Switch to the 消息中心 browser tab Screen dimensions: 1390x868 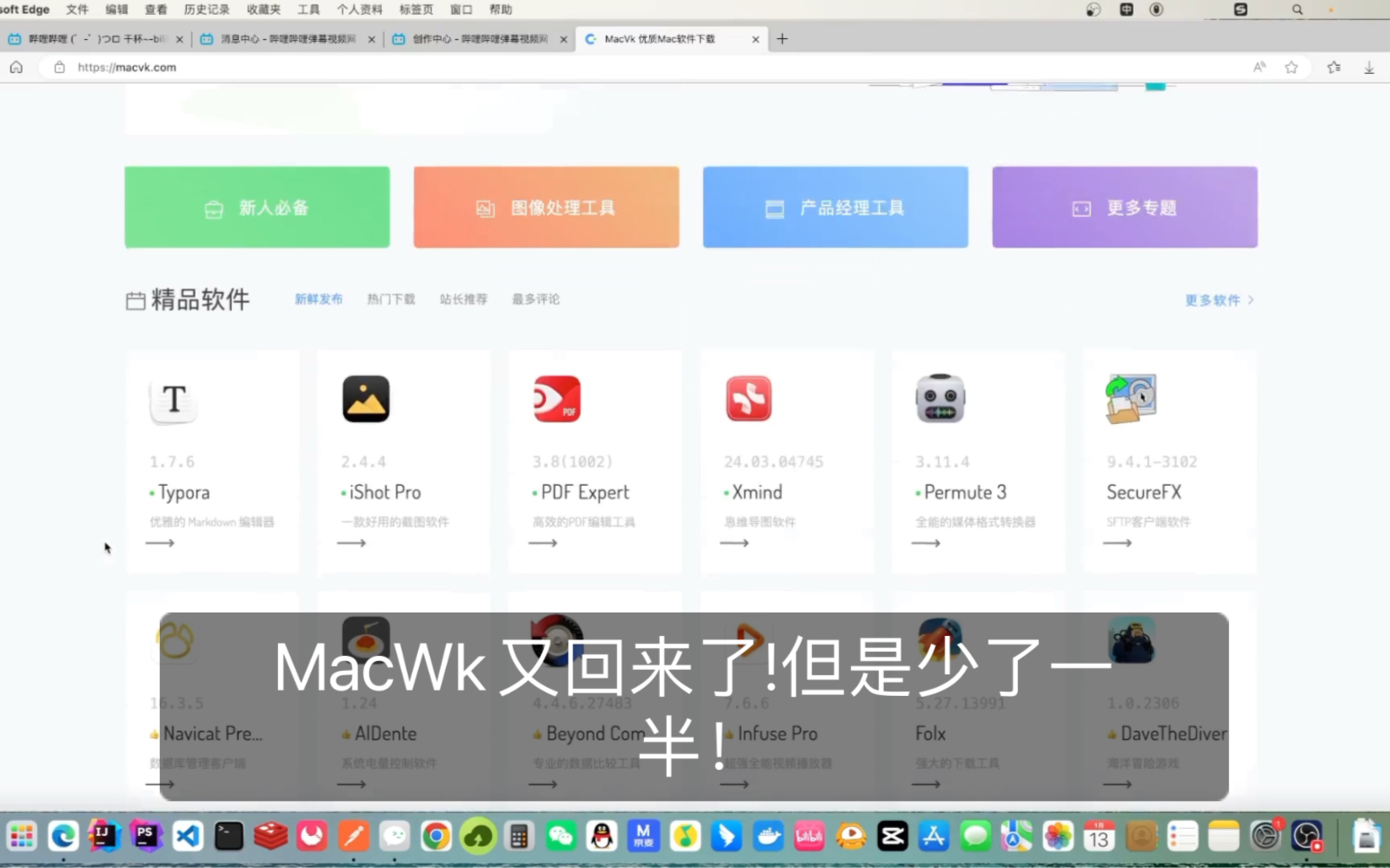[287, 39]
